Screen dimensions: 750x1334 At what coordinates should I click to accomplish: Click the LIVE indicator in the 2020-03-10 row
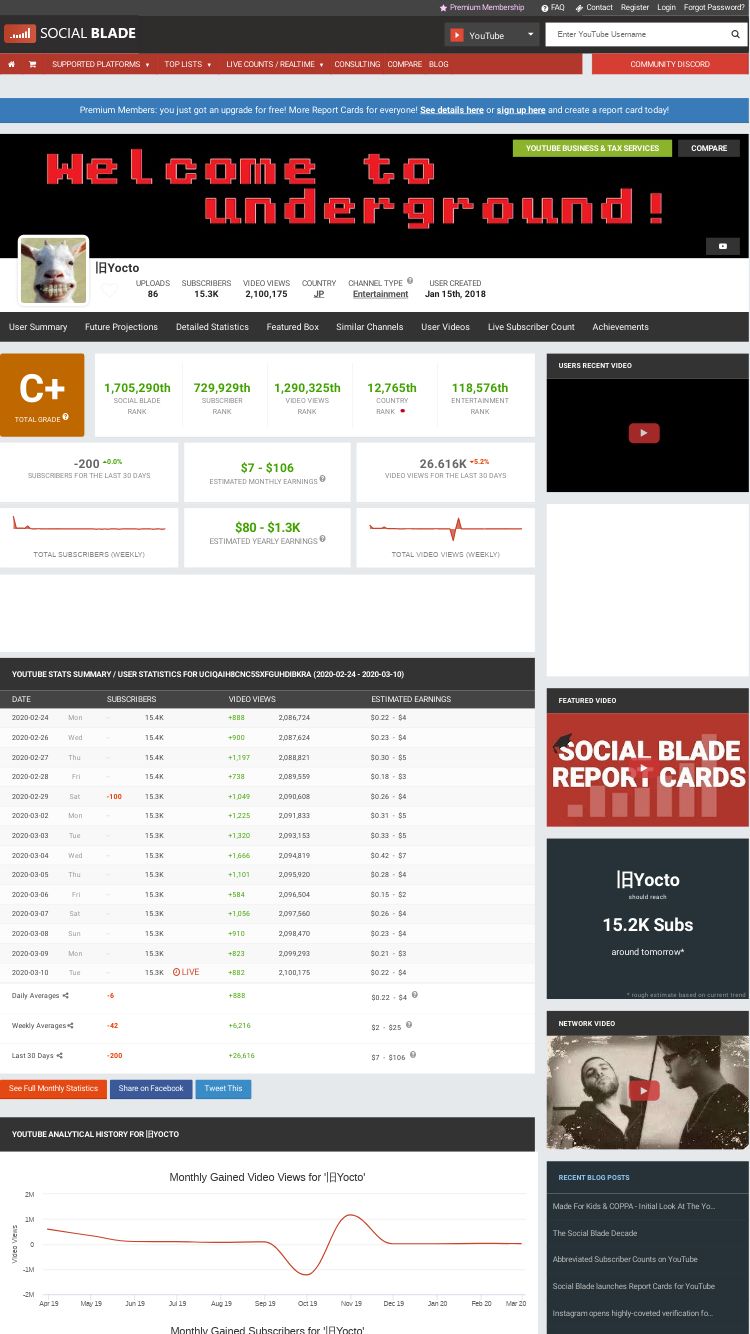186,972
